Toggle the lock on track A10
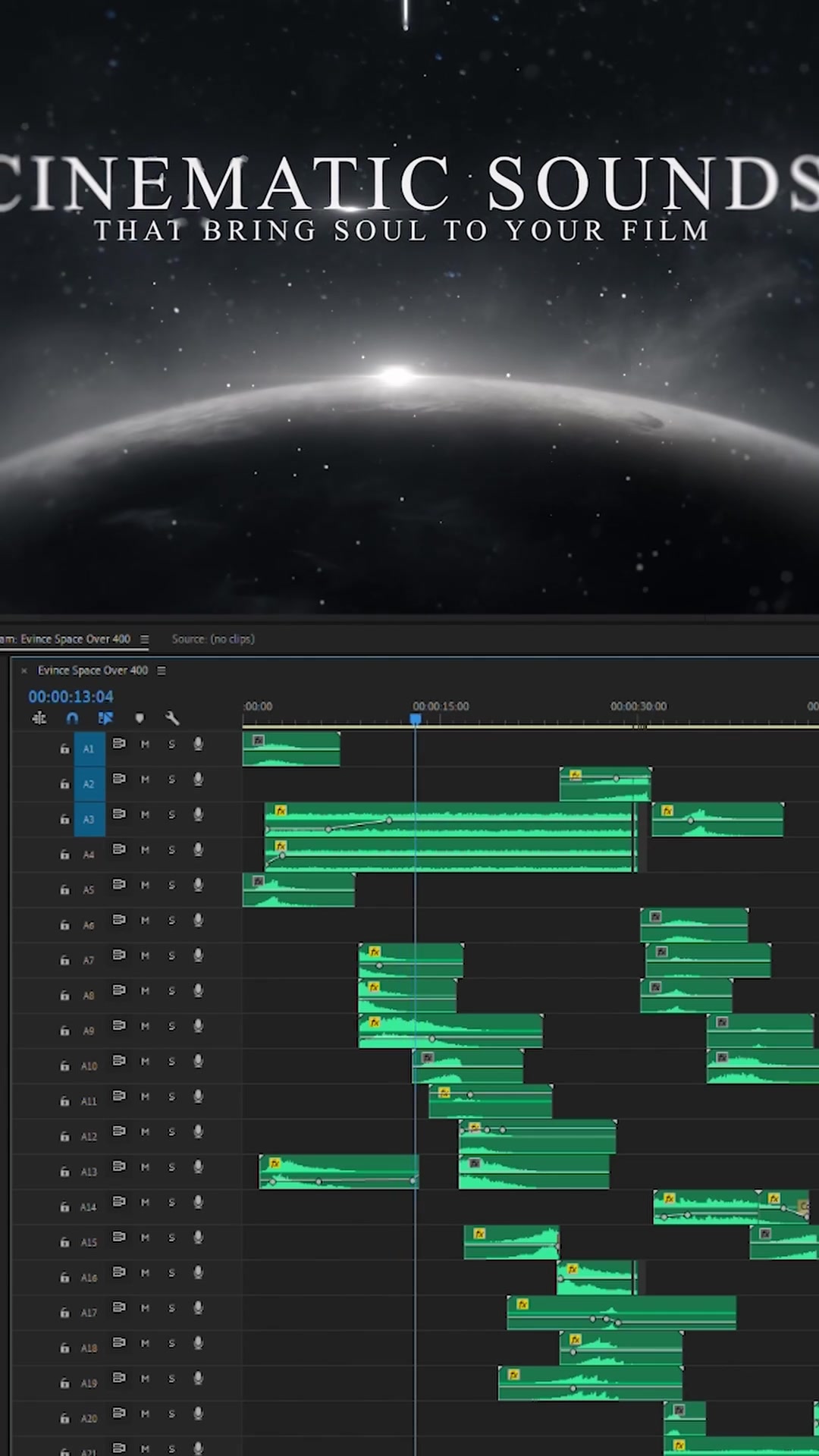Screen dimensions: 819x1456 coord(64,1065)
